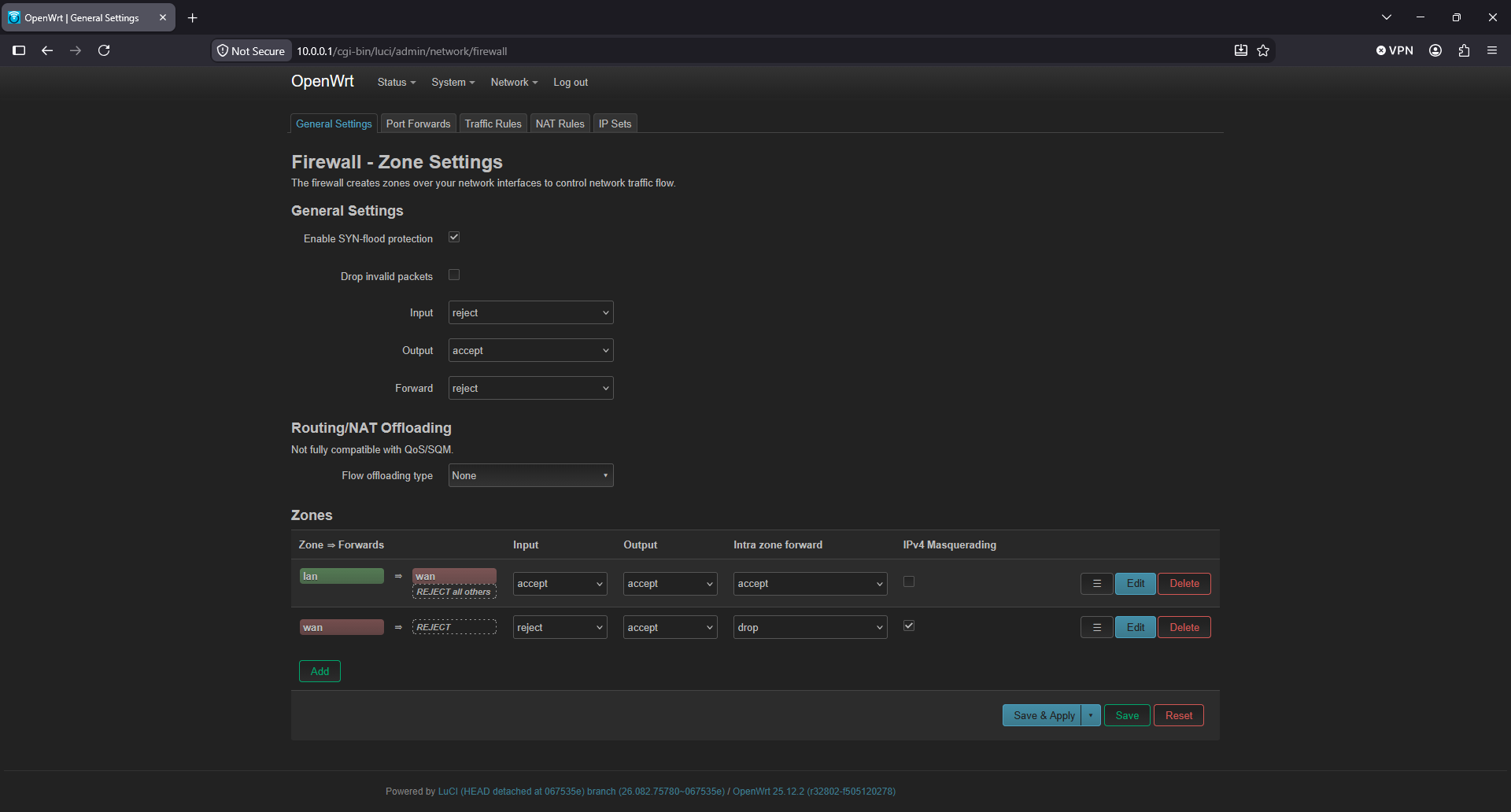1511x812 pixels.
Task: Open the Flow offloading type dropdown
Action: (531, 475)
